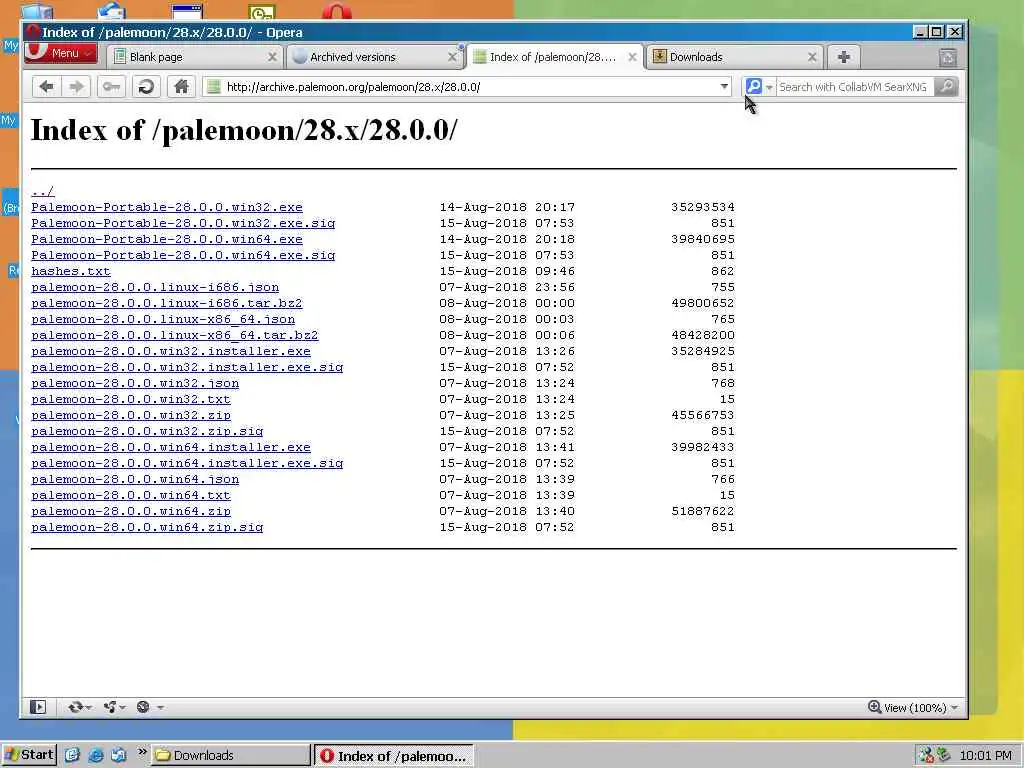The height and width of the screenshot is (768, 1024).
Task: Download palemoon-28.0.0.linux-i686.tar.bz2
Action: [167, 303]
